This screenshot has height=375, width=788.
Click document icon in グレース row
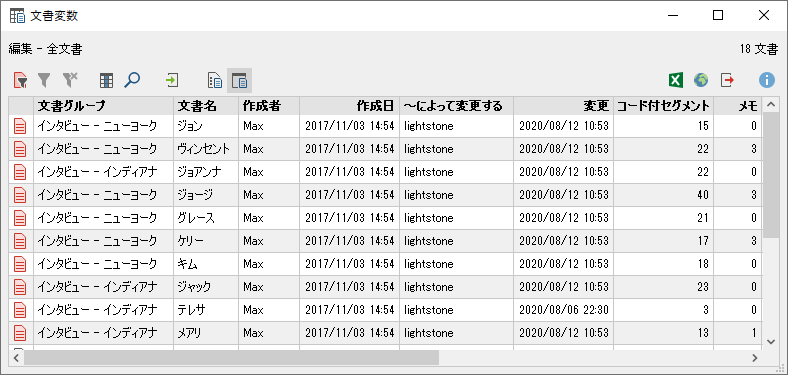tap(20, 218)
